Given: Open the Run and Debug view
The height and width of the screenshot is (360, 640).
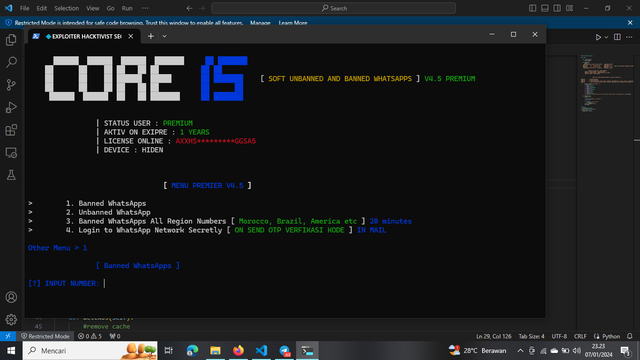Looking at the screenshot, I should [x=11, y=107].
